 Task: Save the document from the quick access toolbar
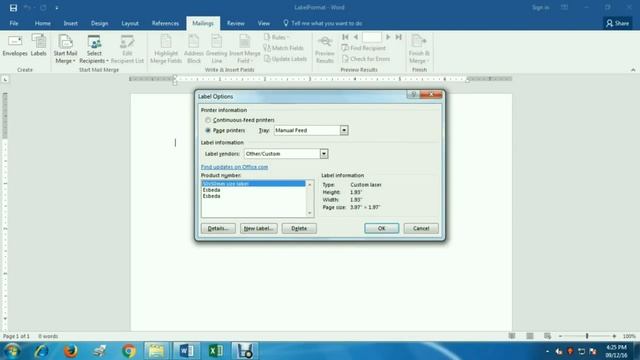(x=13, y=8)
